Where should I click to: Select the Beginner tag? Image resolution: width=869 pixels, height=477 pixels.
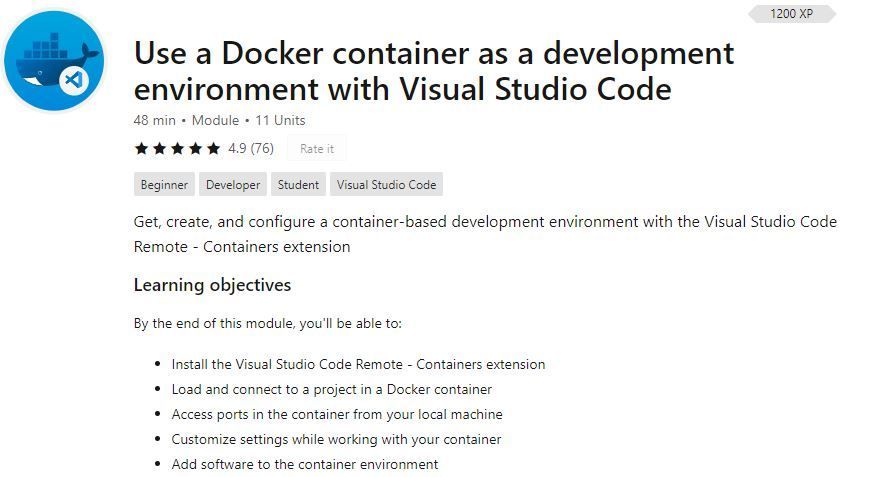click(164, 184)
